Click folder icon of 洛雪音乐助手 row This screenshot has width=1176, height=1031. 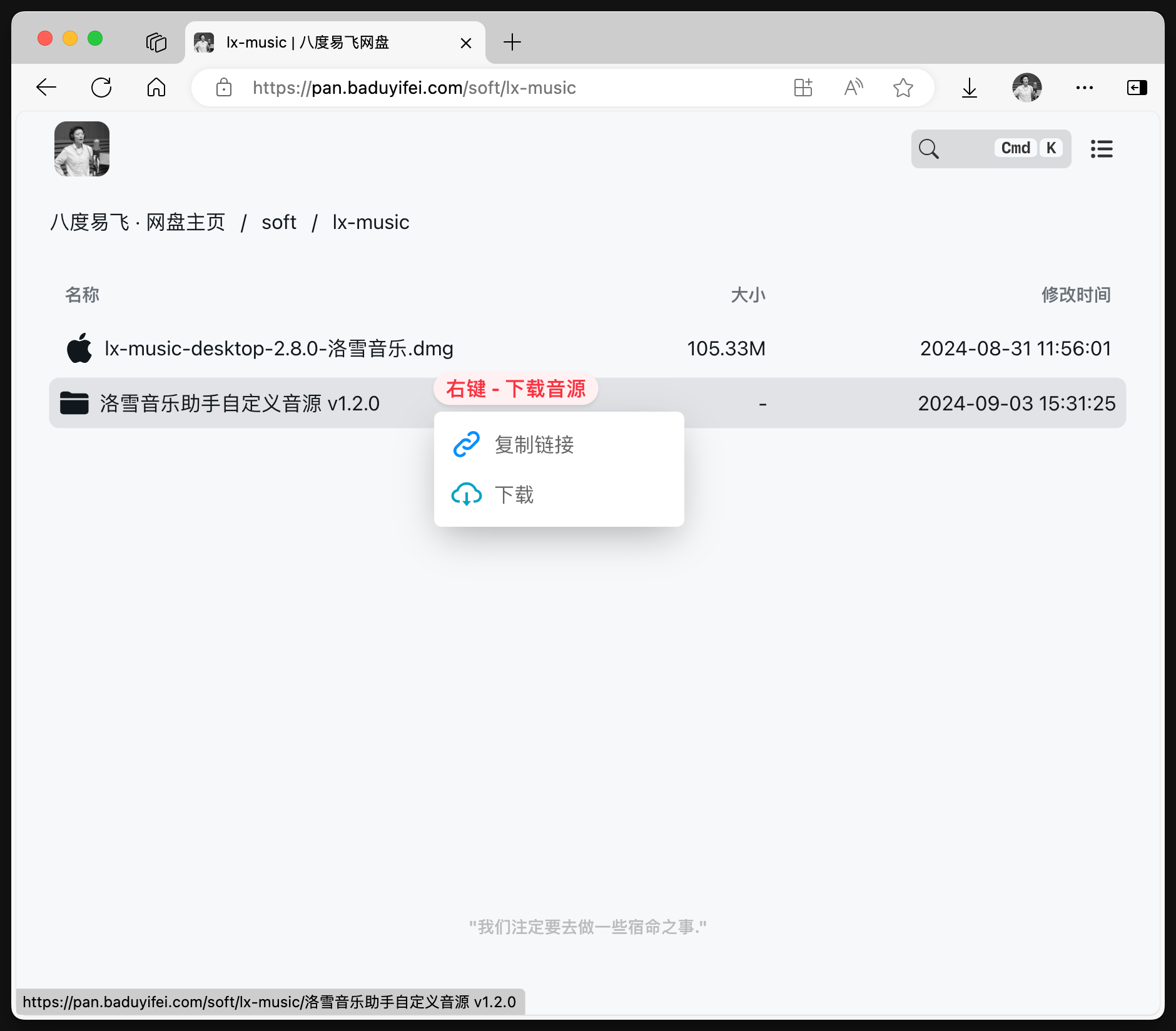pos(74,403)
